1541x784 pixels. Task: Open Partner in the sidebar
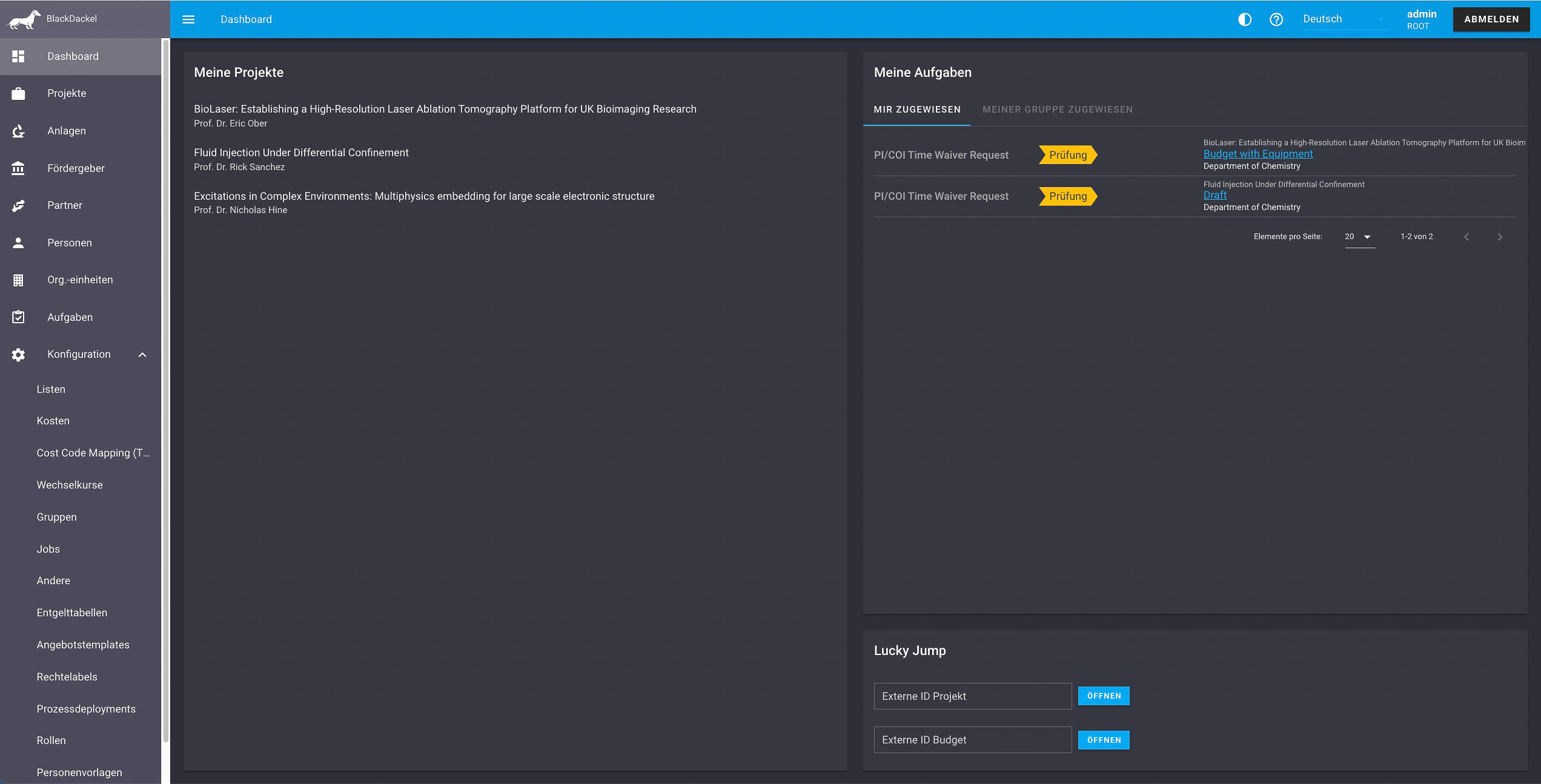coord(81,205)
